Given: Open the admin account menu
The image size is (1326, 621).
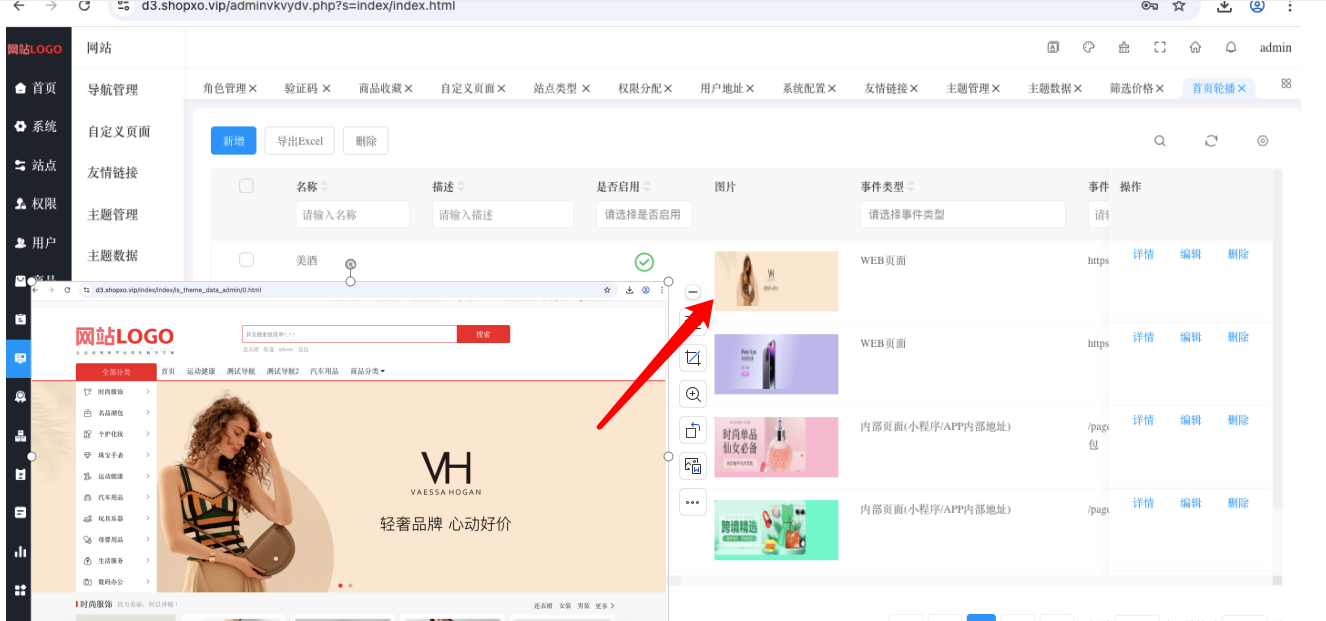Looking at the screenshot, I should tap(1275, 47).
